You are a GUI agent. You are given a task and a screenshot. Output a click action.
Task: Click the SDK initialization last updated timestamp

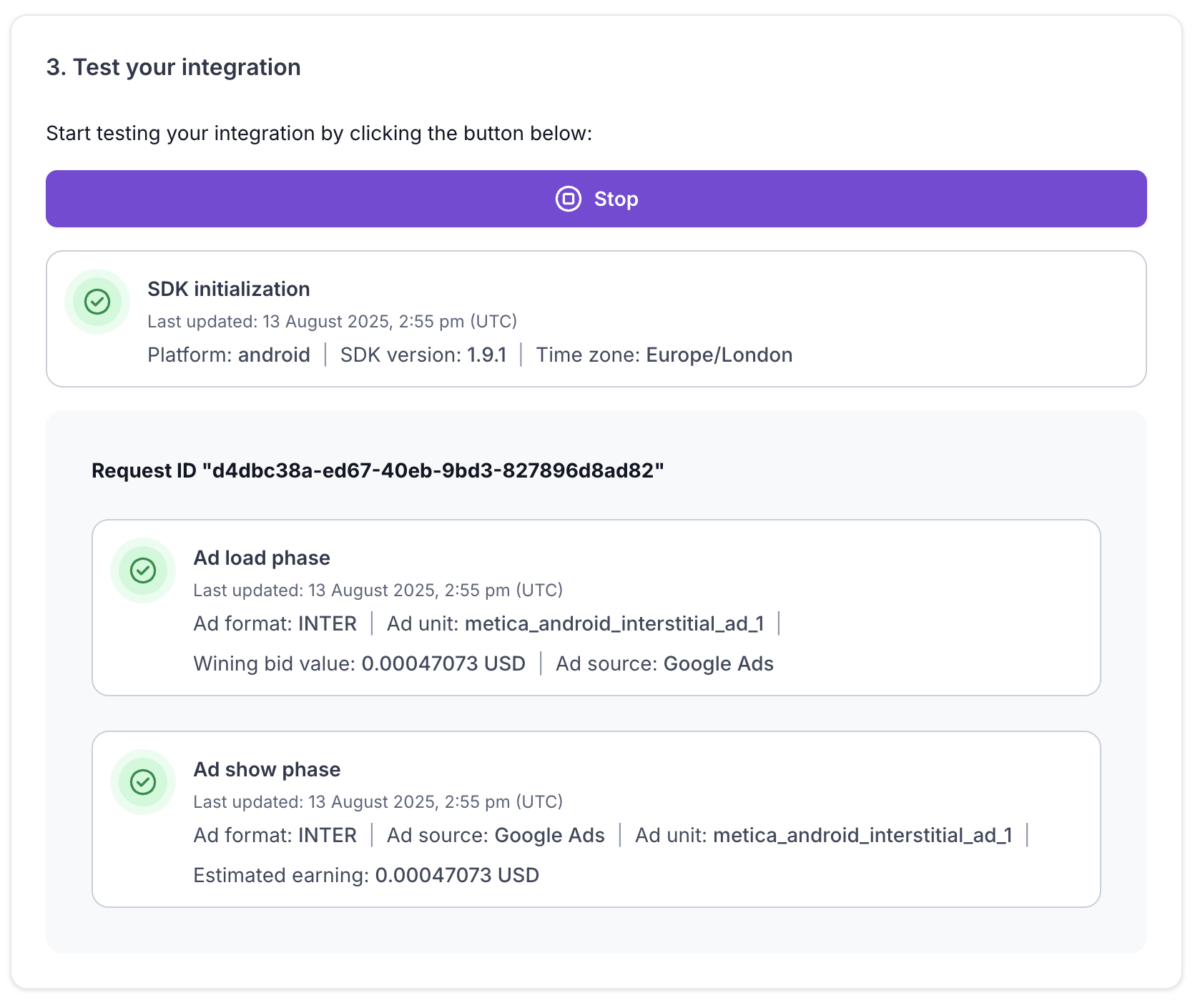coord(332,322)
